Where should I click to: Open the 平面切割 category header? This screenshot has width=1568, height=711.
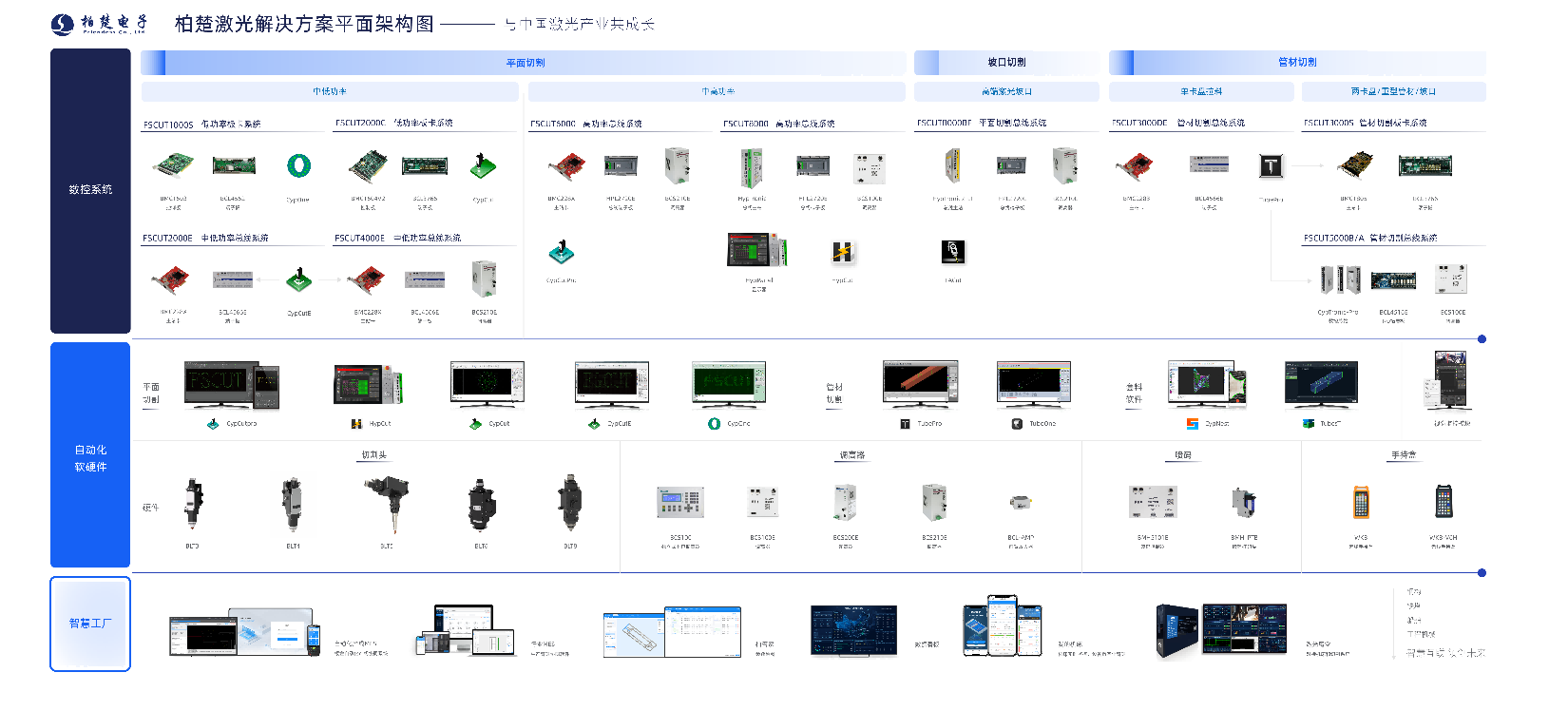(x=525, y=63)
